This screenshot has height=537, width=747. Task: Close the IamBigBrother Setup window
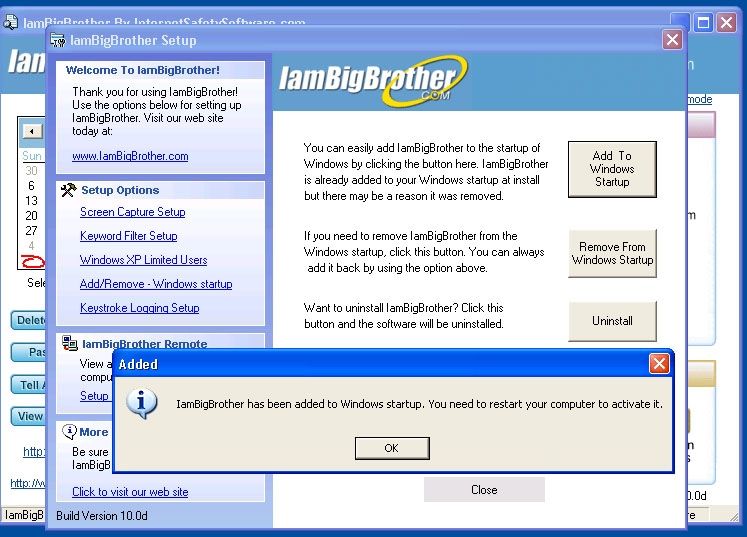tap(672, 40)
